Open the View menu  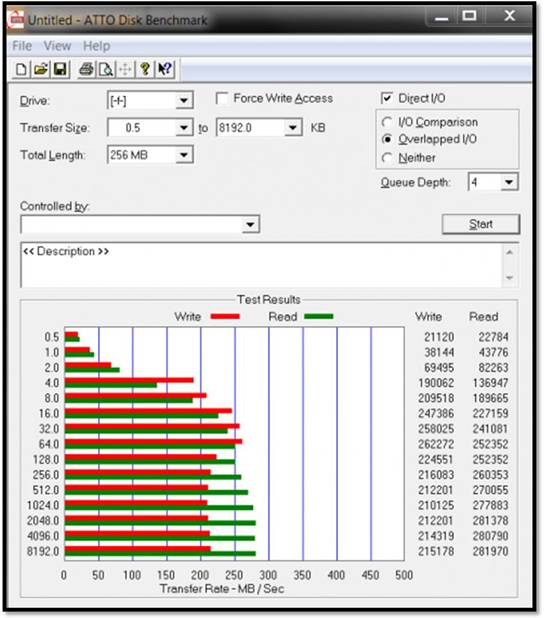(x=58, y=46)
